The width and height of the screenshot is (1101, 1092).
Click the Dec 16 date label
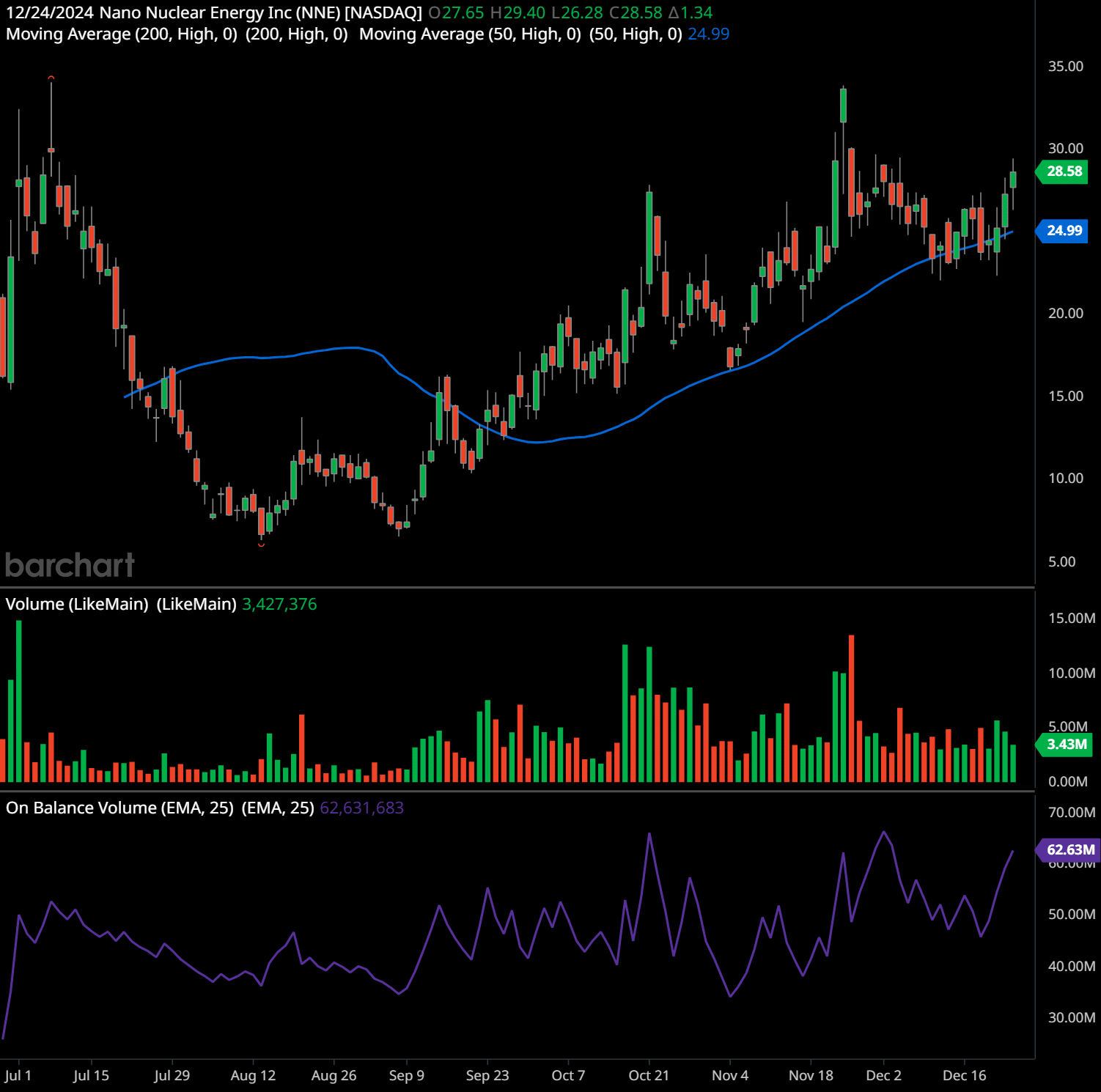[965, 1076]
